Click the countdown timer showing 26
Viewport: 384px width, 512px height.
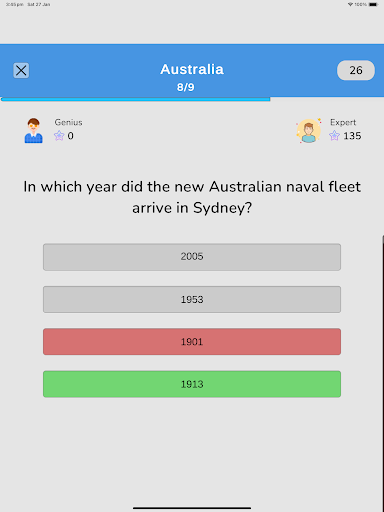pyautogui.click(x=356, y=70)
